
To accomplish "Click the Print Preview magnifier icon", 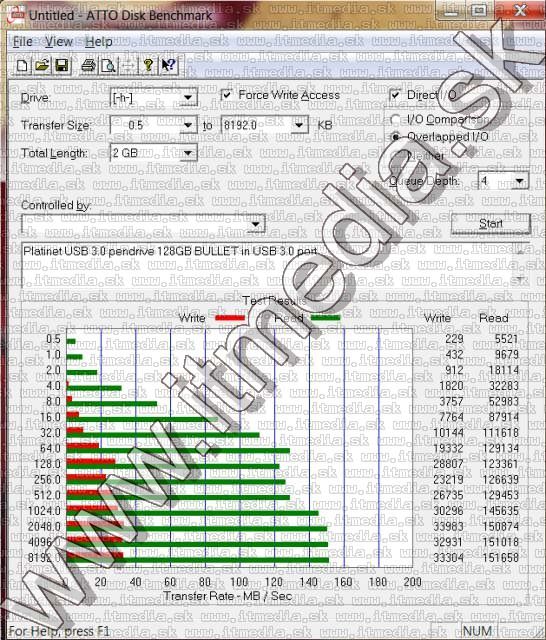I will click(108, 65).
